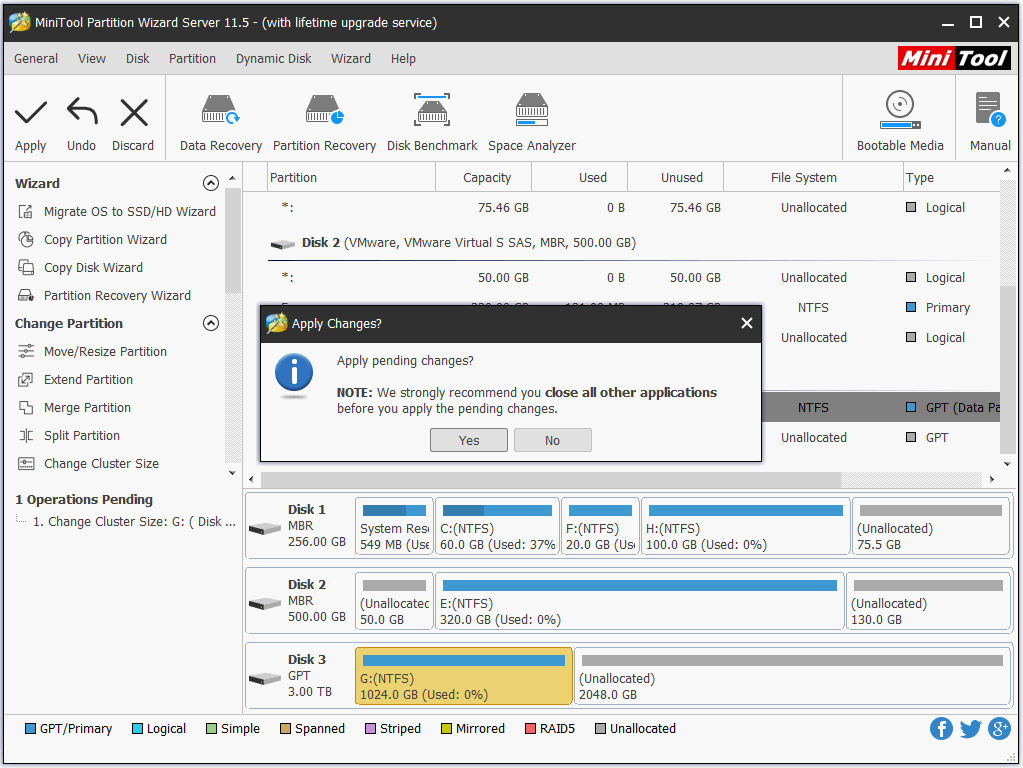1023x768 pixels.
Task: Click the sidebar scroll-down arrow
Action: pyautogui.click(x=232, y=473)
